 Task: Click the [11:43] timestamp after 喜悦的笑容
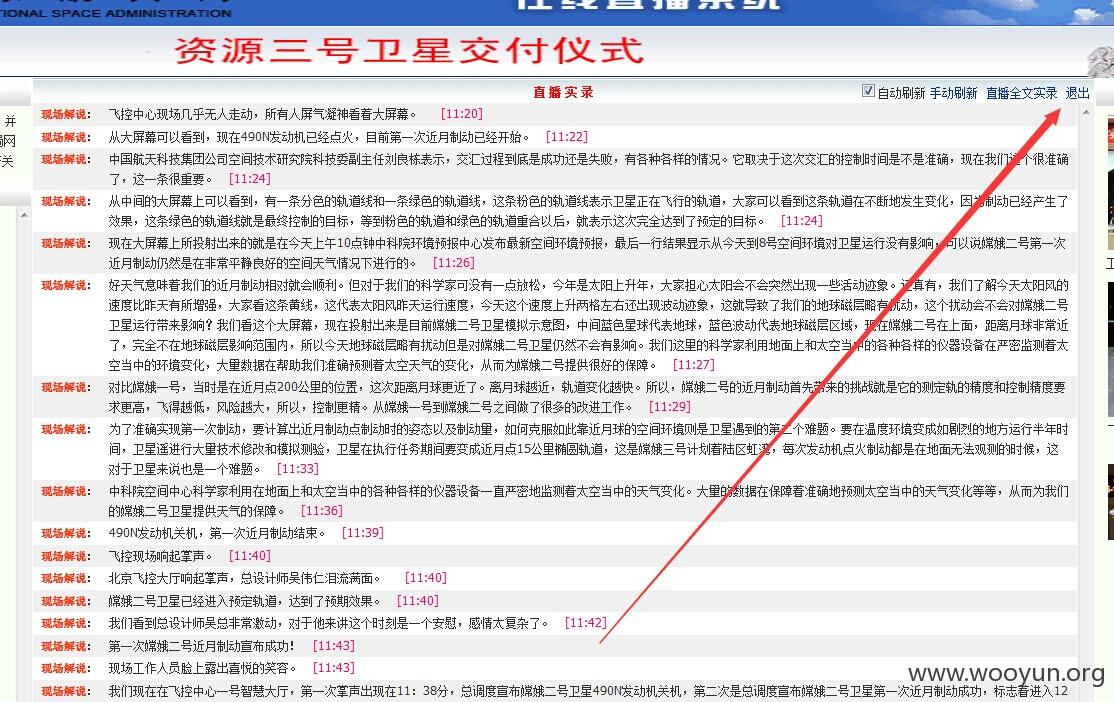[334, 668]
